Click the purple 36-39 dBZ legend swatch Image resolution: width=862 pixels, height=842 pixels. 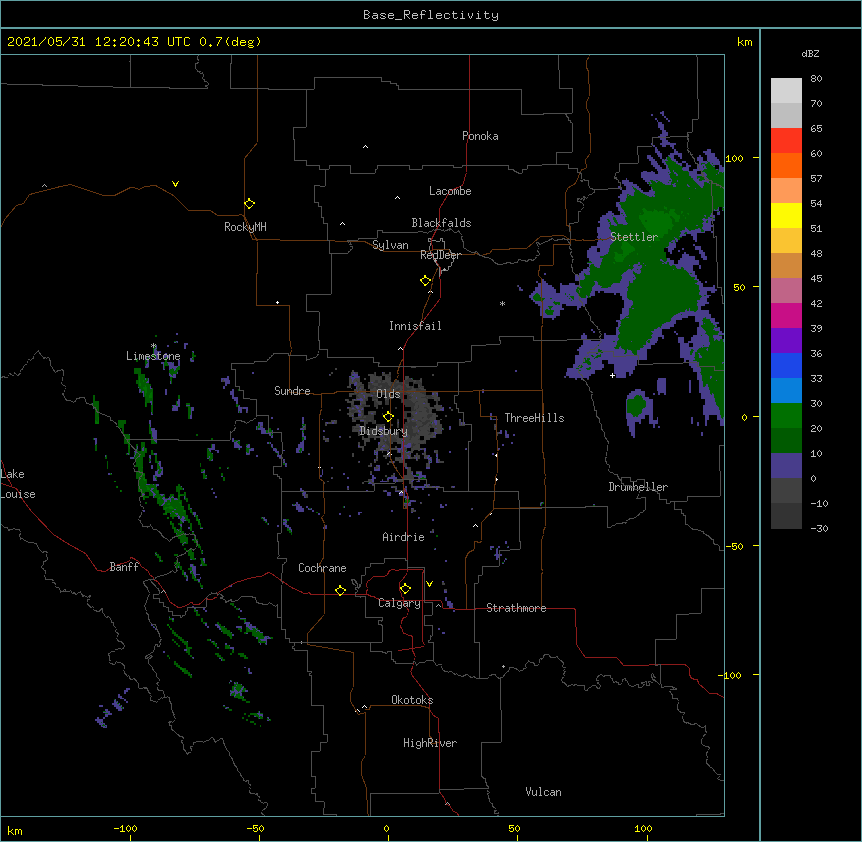(x=786, y=341)
